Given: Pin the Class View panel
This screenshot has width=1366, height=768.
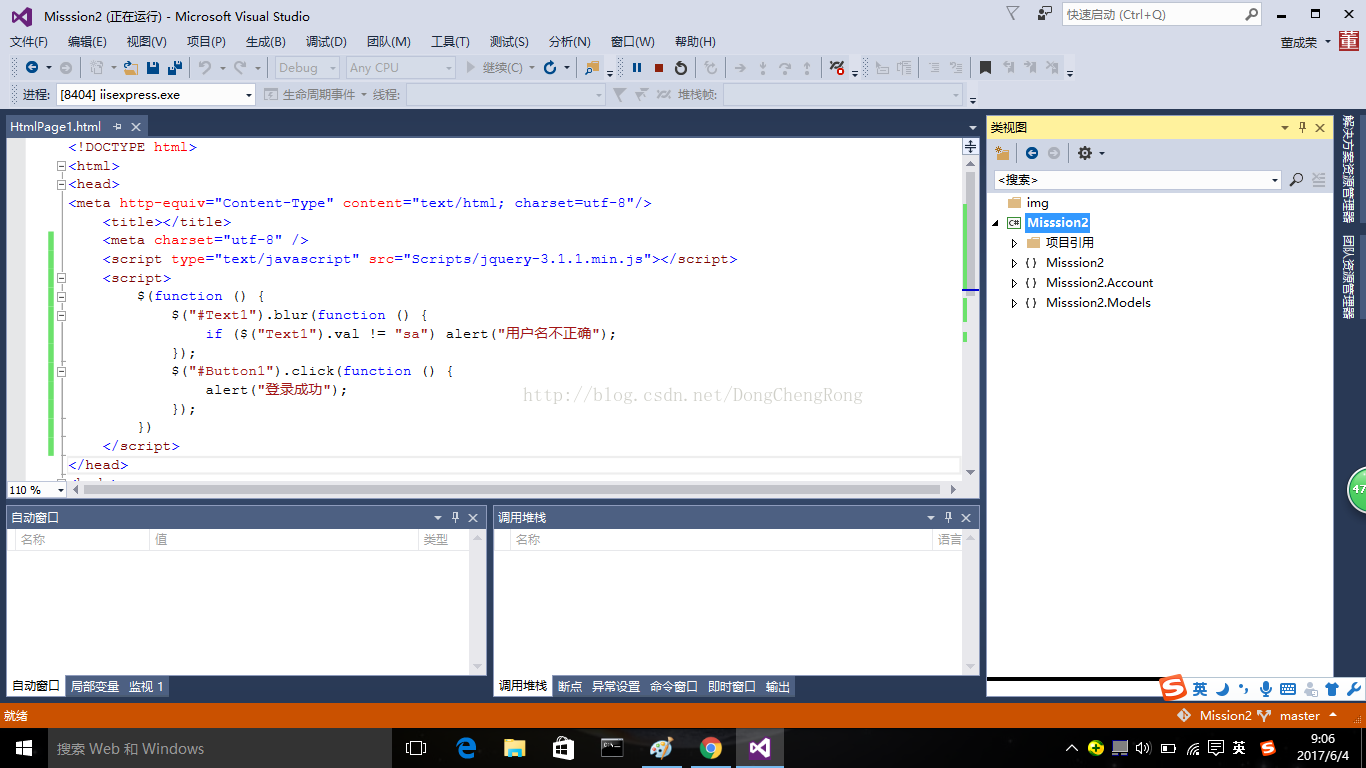Looking at the screenshot, I should tap(1302, 128).
